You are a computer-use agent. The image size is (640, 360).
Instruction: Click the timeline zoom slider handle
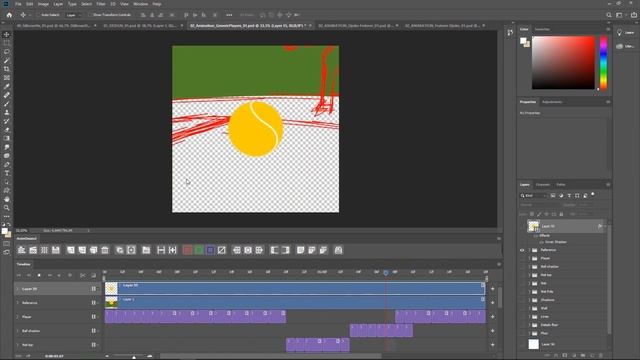(x=134, y=357)
